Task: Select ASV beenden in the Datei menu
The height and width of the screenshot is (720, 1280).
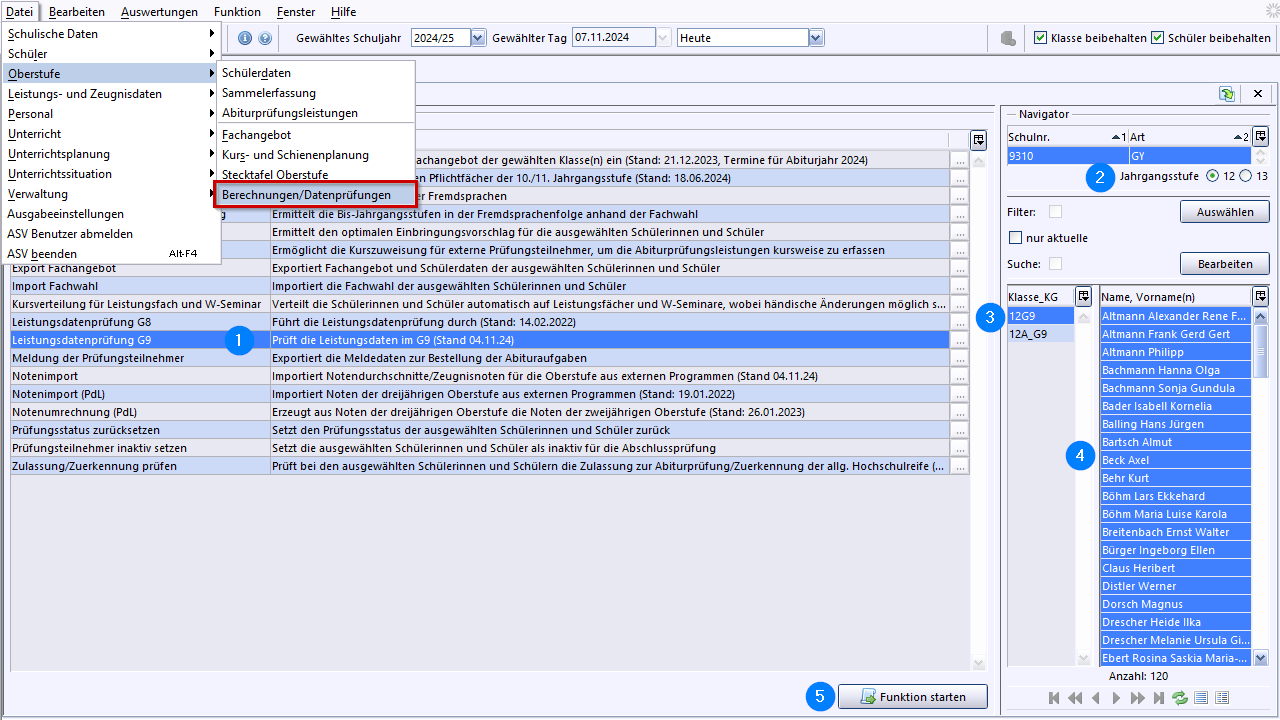Action: click(110, 254)
